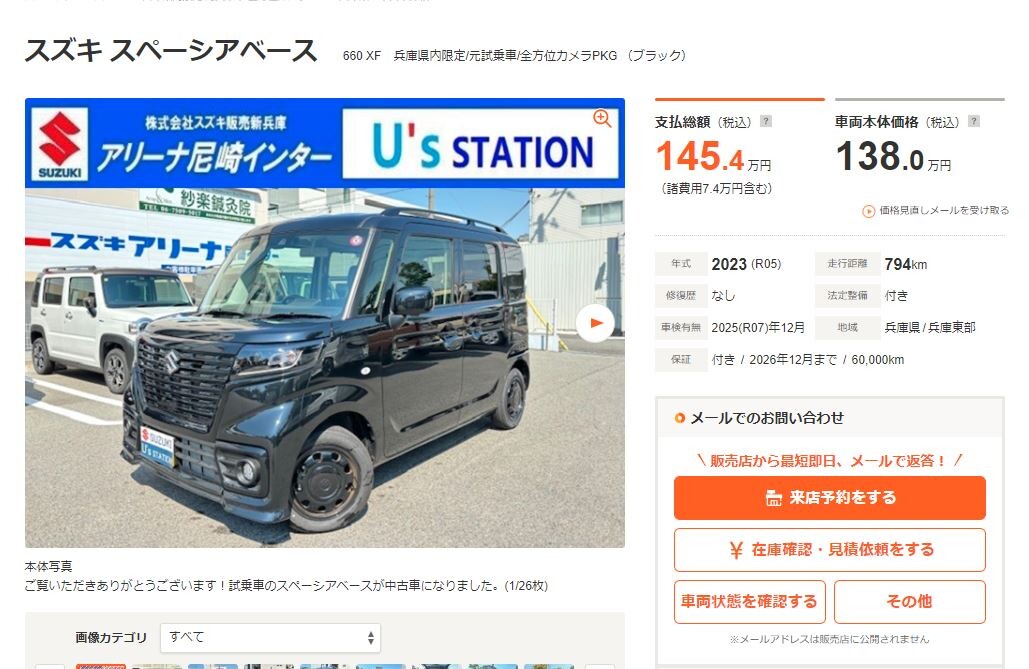The image size is (1029, 669).
Task: Click the arrow icon before 価格見直しメール link
Action: (868, 211)
